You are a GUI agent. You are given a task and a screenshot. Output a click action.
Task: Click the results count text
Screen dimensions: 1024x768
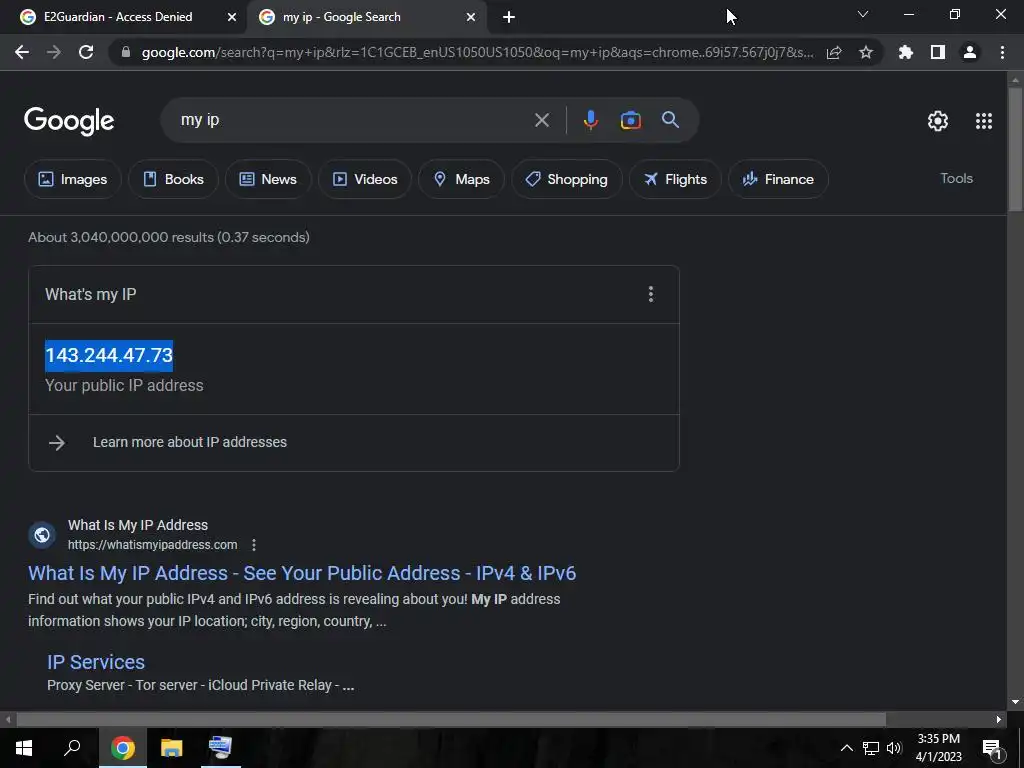point(168,237)
